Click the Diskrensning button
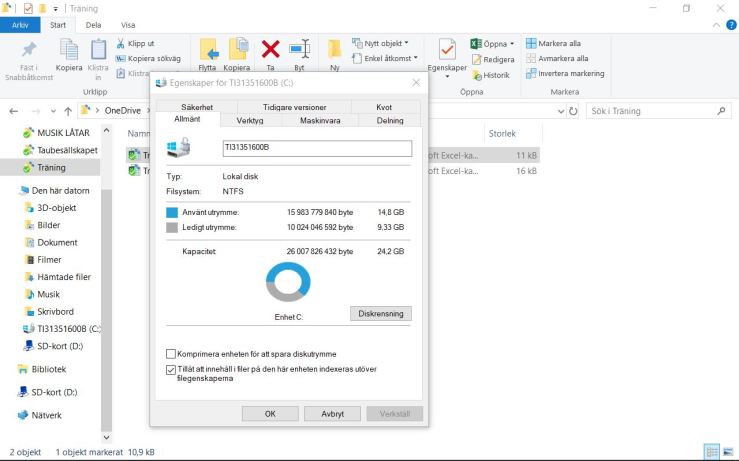This screenshot has height=461, width=739. pyautogui.click(x=380, y=313)
